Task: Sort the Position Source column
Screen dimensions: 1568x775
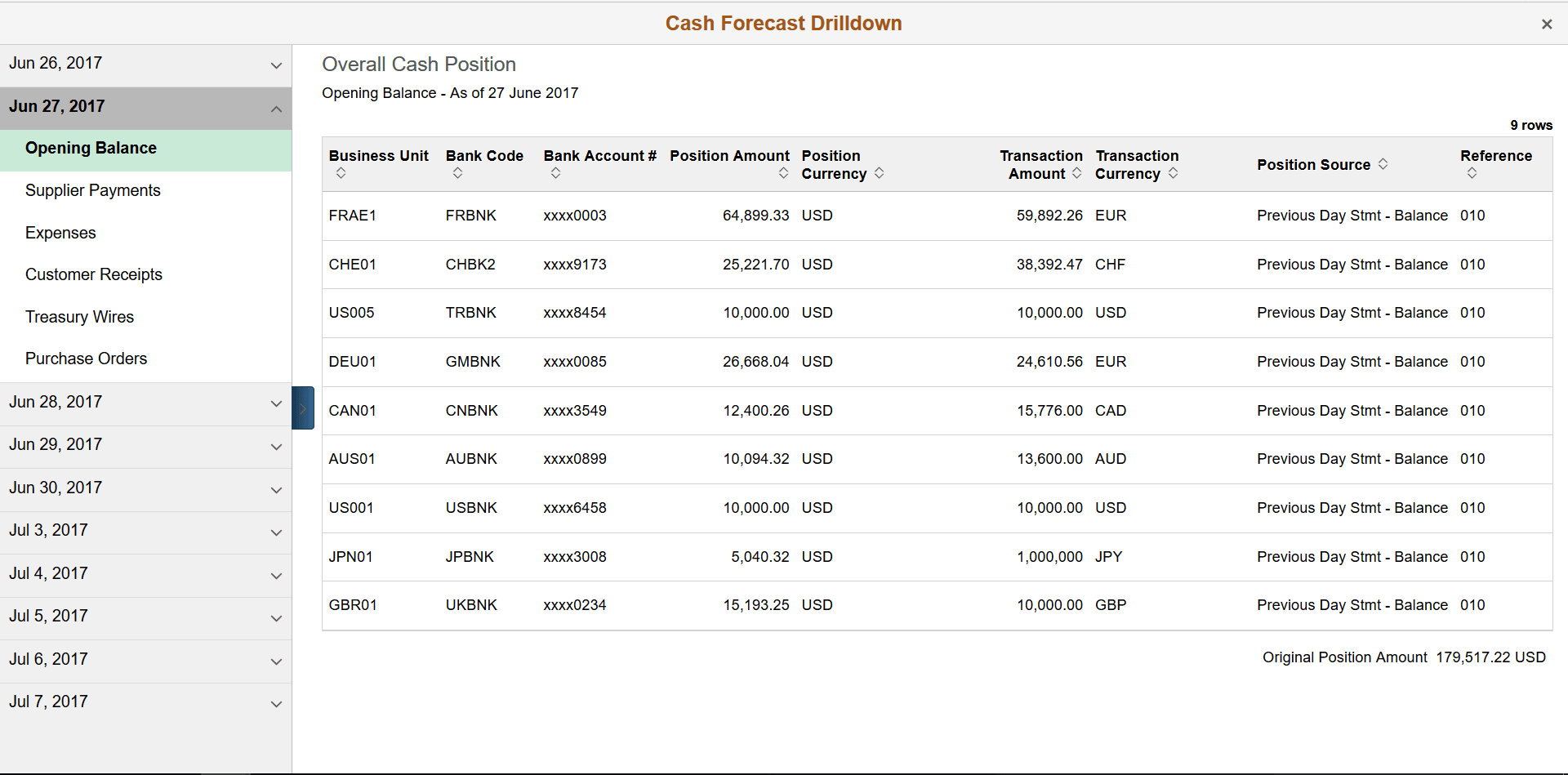Action: click(x=1383, y=164)
